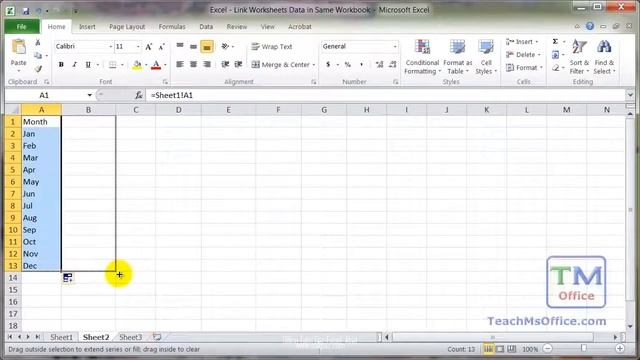Open Find & Select binoculars menu

point(604,57)
